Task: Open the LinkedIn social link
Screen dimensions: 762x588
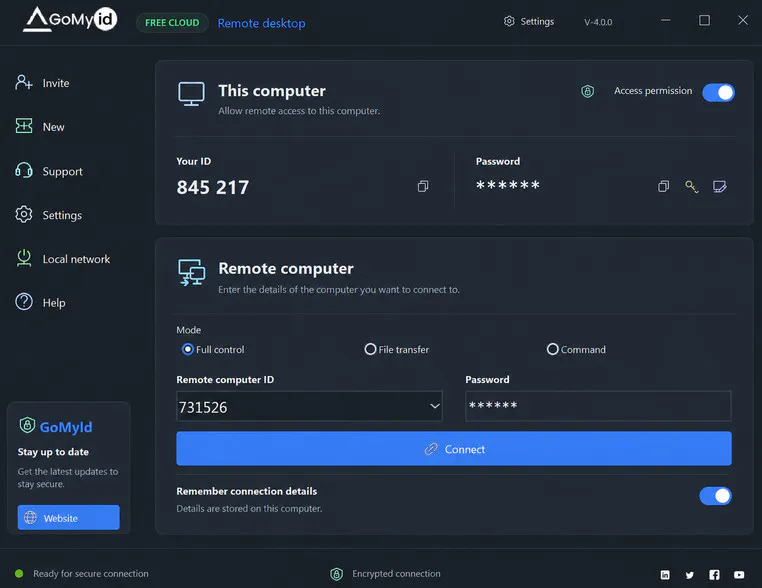Action: [x=665, y=575]
